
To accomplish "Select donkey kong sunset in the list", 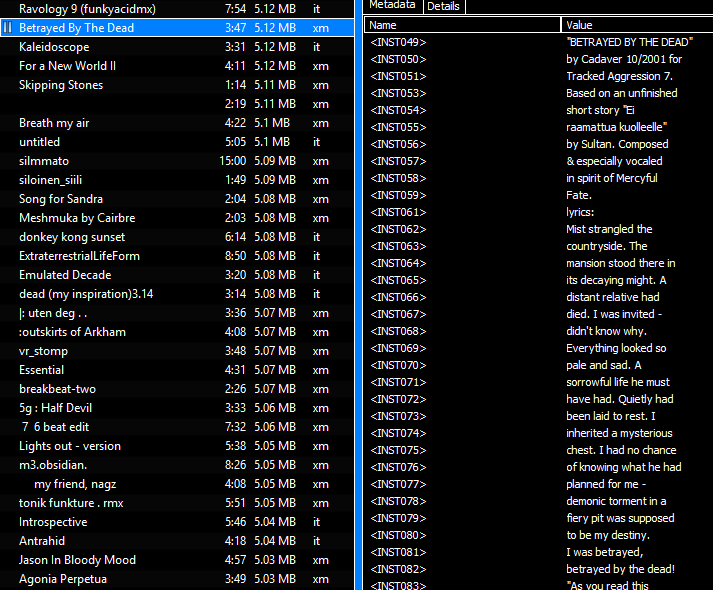I will [72, 237].
